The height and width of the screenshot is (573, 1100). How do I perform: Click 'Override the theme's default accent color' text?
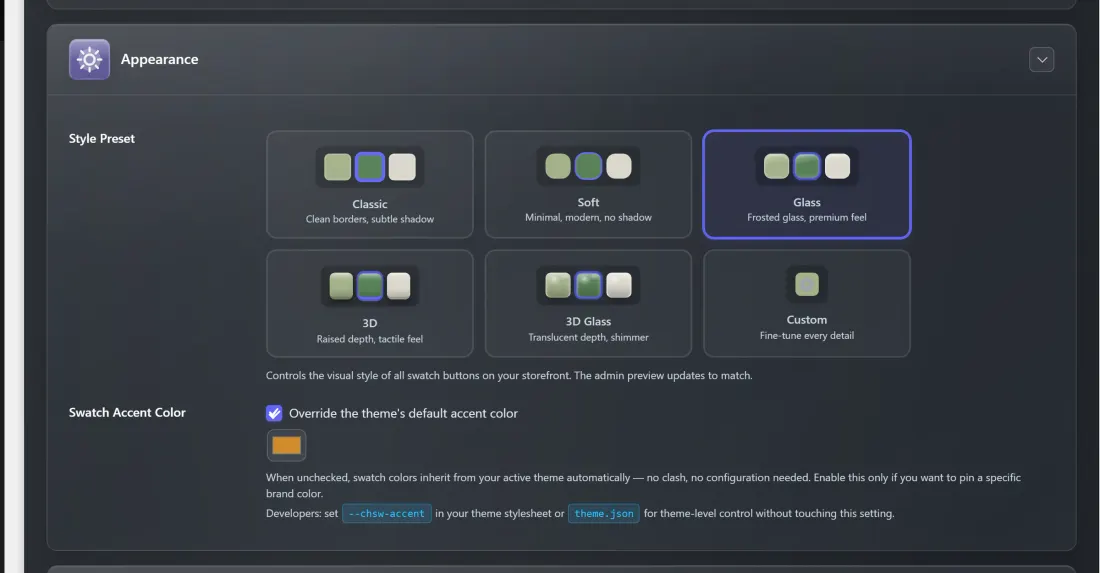403,413
